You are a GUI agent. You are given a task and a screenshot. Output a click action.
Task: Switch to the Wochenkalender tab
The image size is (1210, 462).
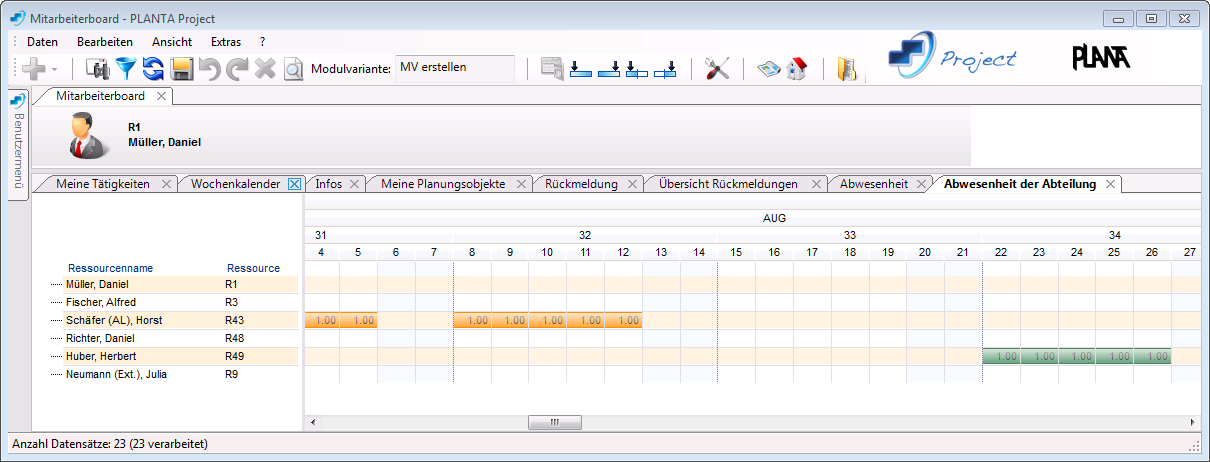click(235, 184)
